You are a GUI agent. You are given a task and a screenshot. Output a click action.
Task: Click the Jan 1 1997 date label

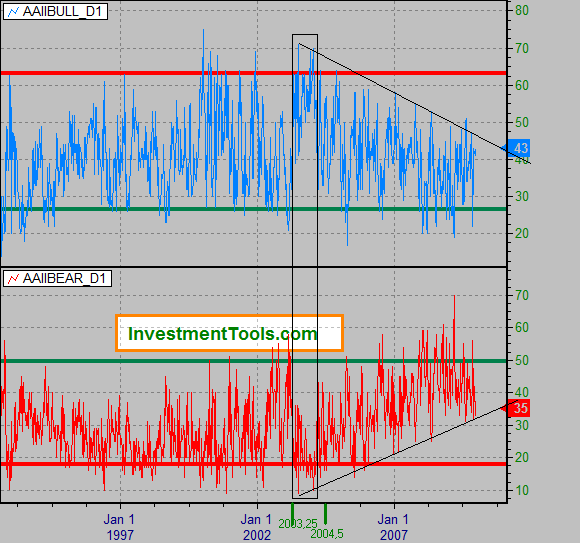119,527
